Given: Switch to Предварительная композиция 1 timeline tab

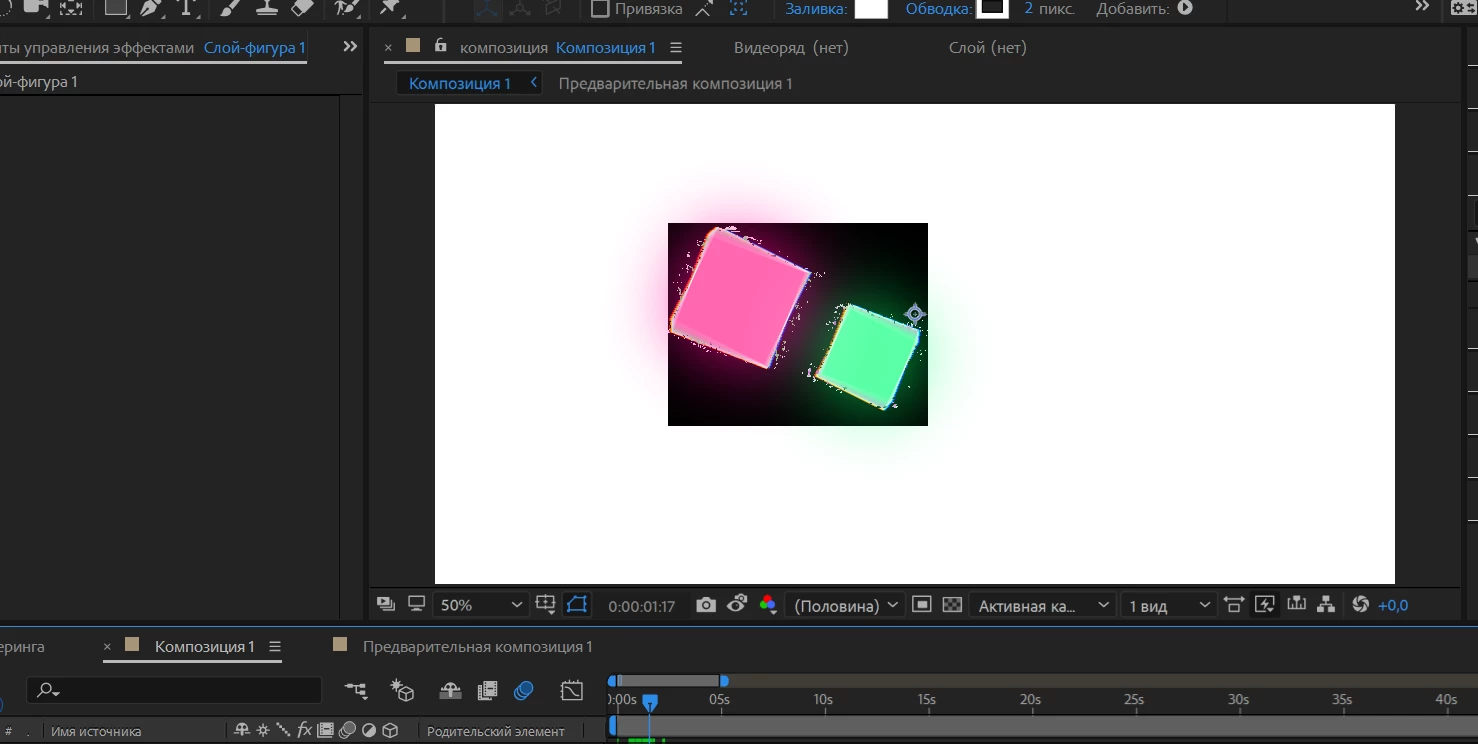Looking at the screenshot, I should 477,647.
